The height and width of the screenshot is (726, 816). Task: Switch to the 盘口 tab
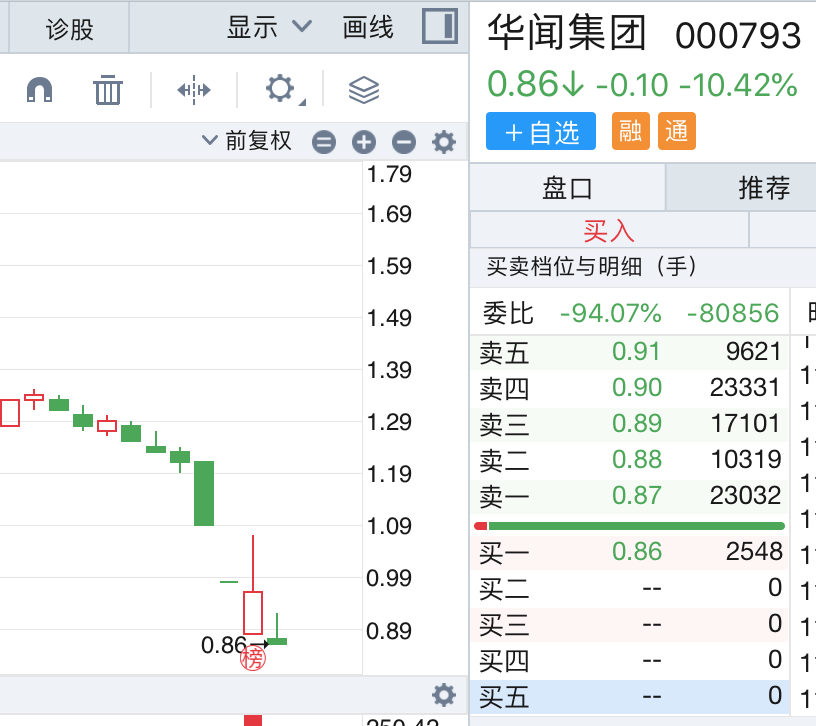point(567,187)
